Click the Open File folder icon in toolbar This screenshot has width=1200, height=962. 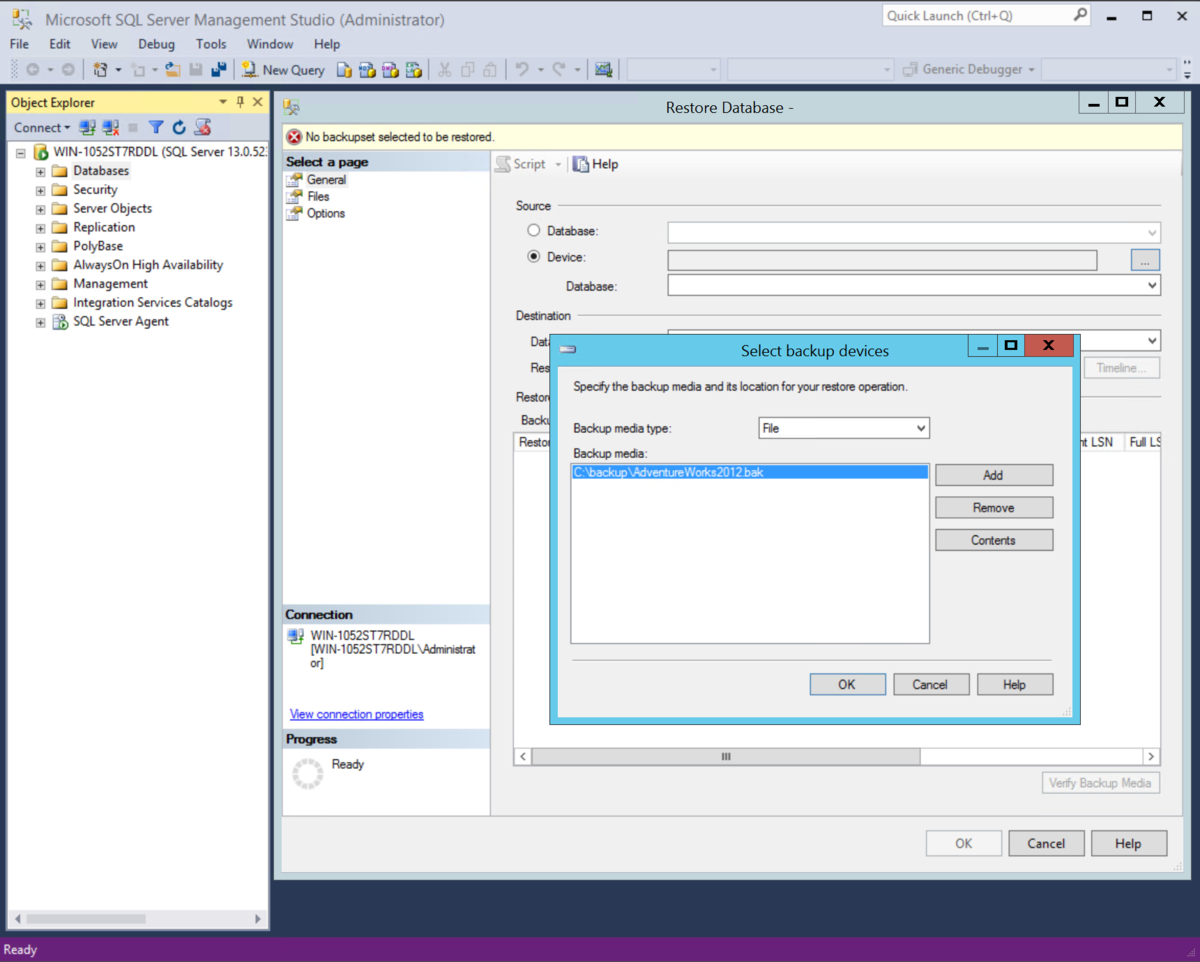(x=173, y=70)
